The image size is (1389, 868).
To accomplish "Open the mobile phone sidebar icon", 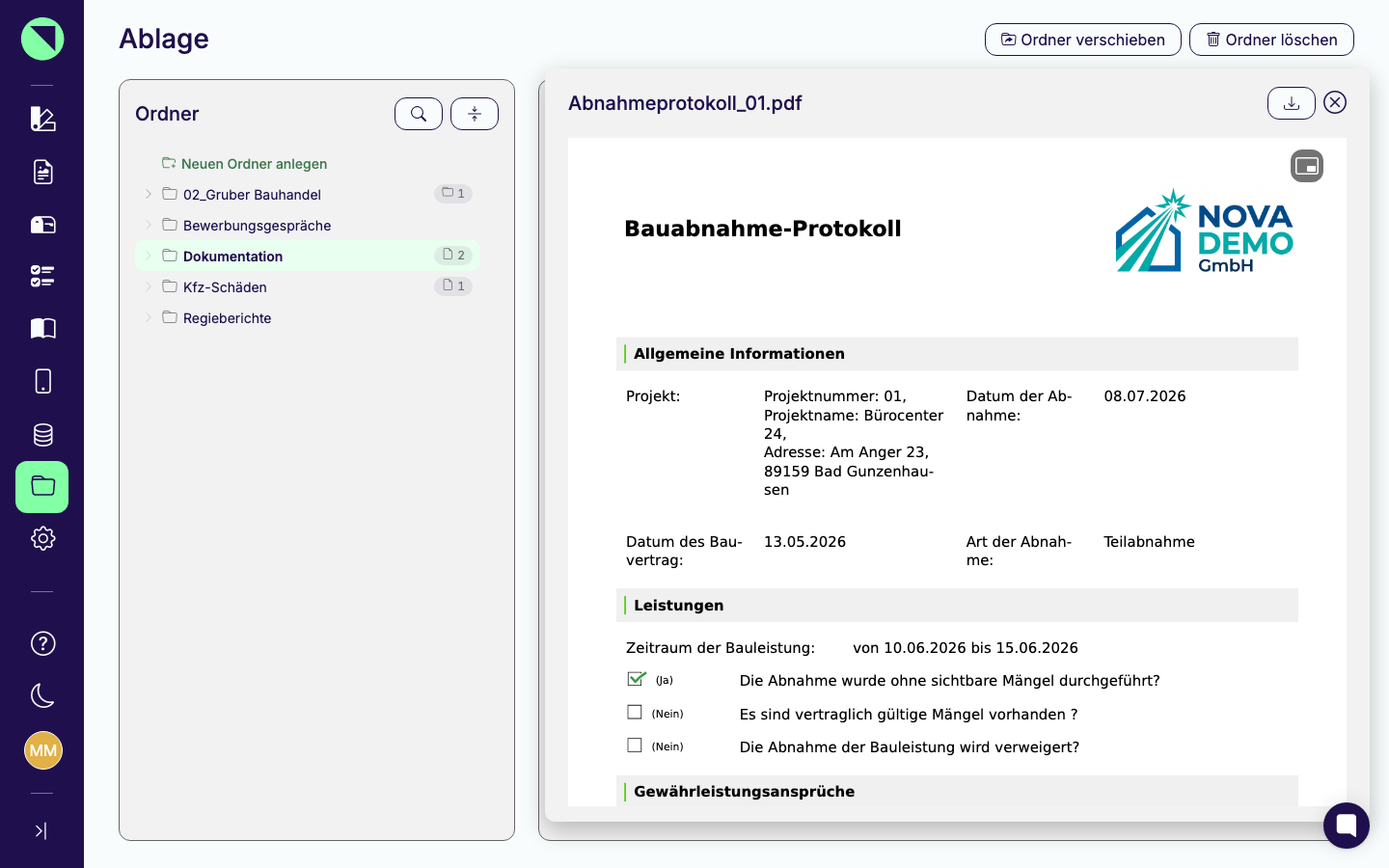I will tap(42, 381).
